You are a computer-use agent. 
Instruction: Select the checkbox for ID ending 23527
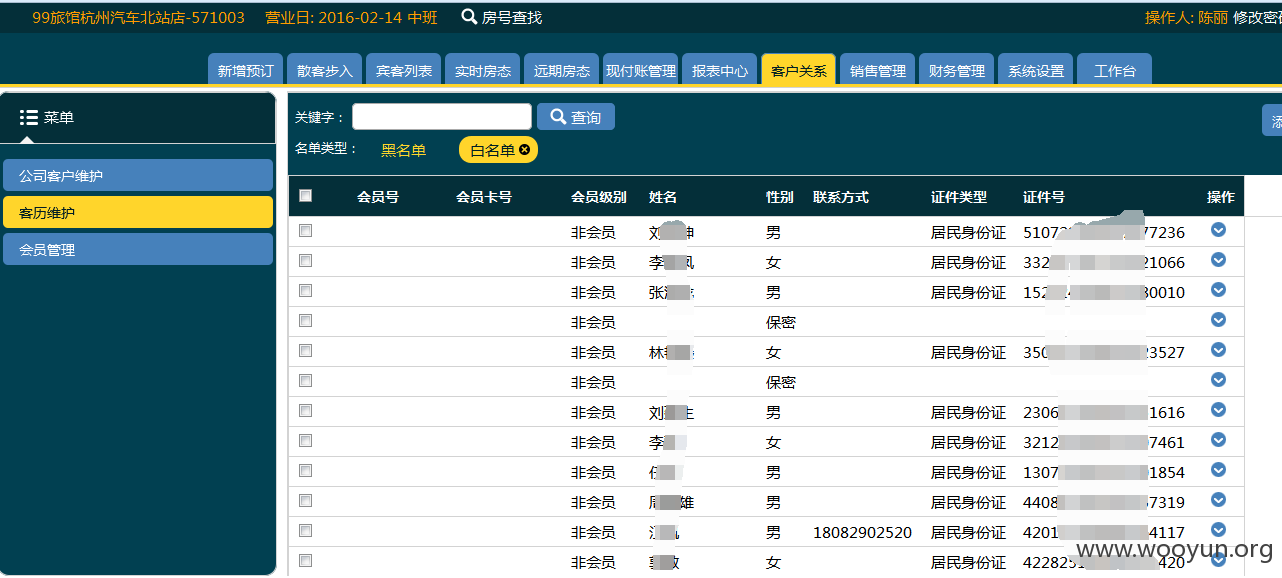pos(306,350)
